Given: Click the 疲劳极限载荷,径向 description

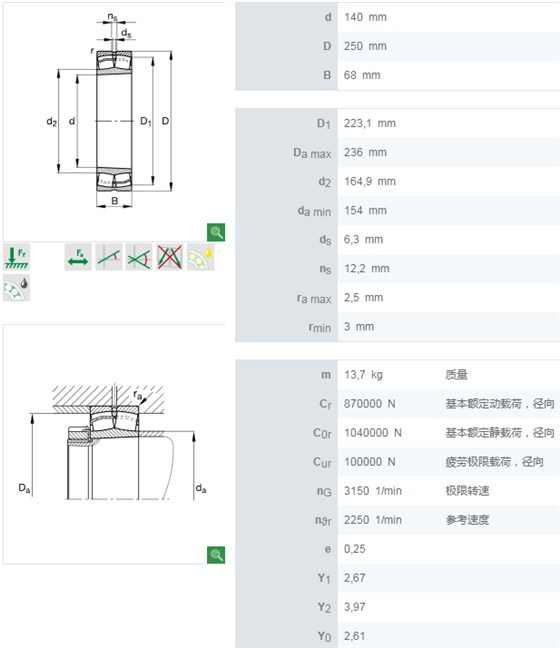Looking at the screenshot, I should click(494, 462).
